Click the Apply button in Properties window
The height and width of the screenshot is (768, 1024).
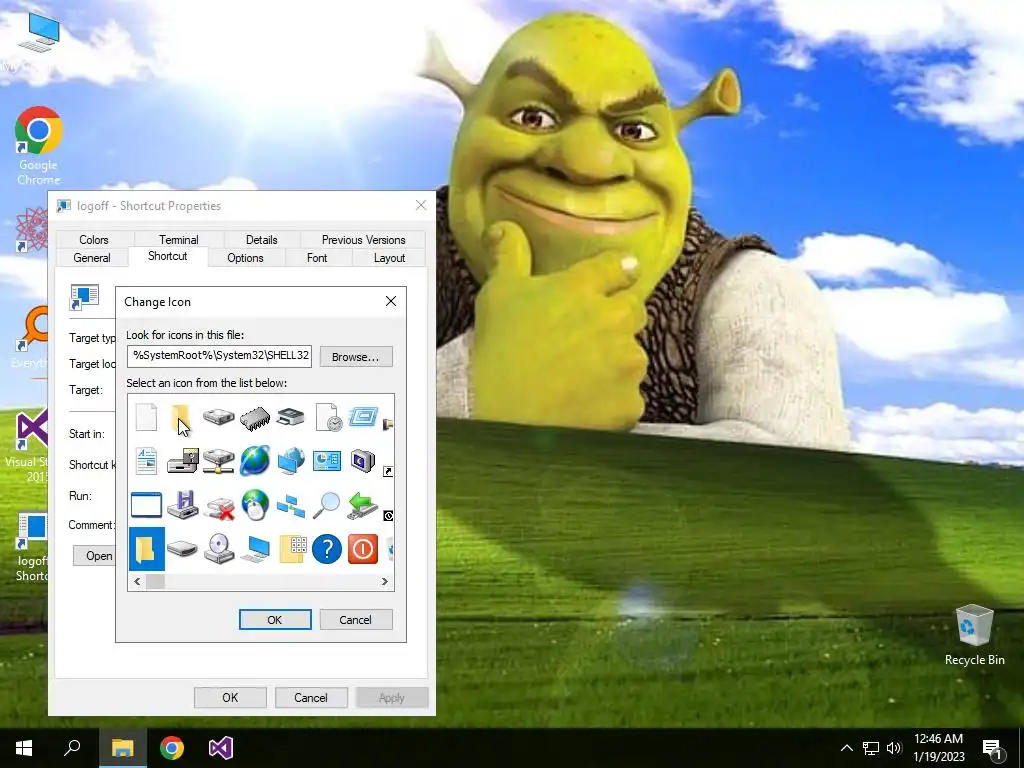392,697
